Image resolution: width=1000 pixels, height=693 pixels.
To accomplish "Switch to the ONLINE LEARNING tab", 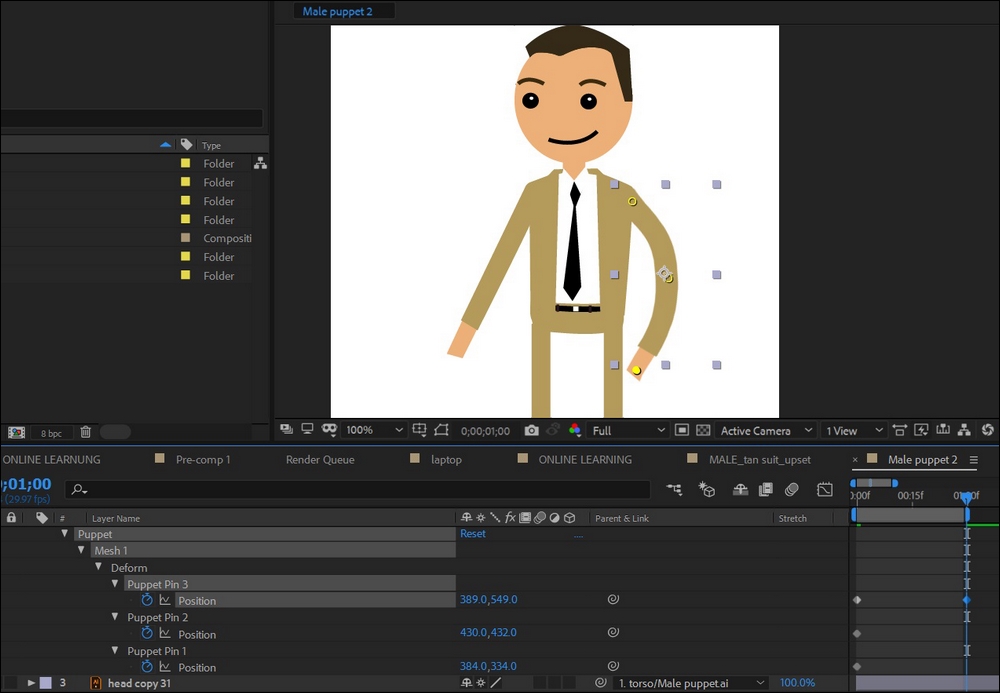I will pos(585,460).
